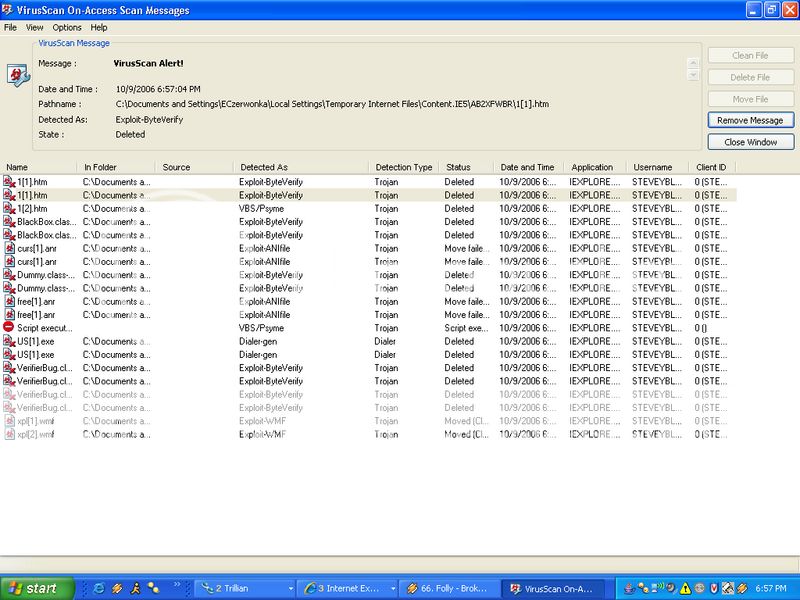This screenshot has height=600, width=800.
Task: Click the Delete File button
Action: 751,78
